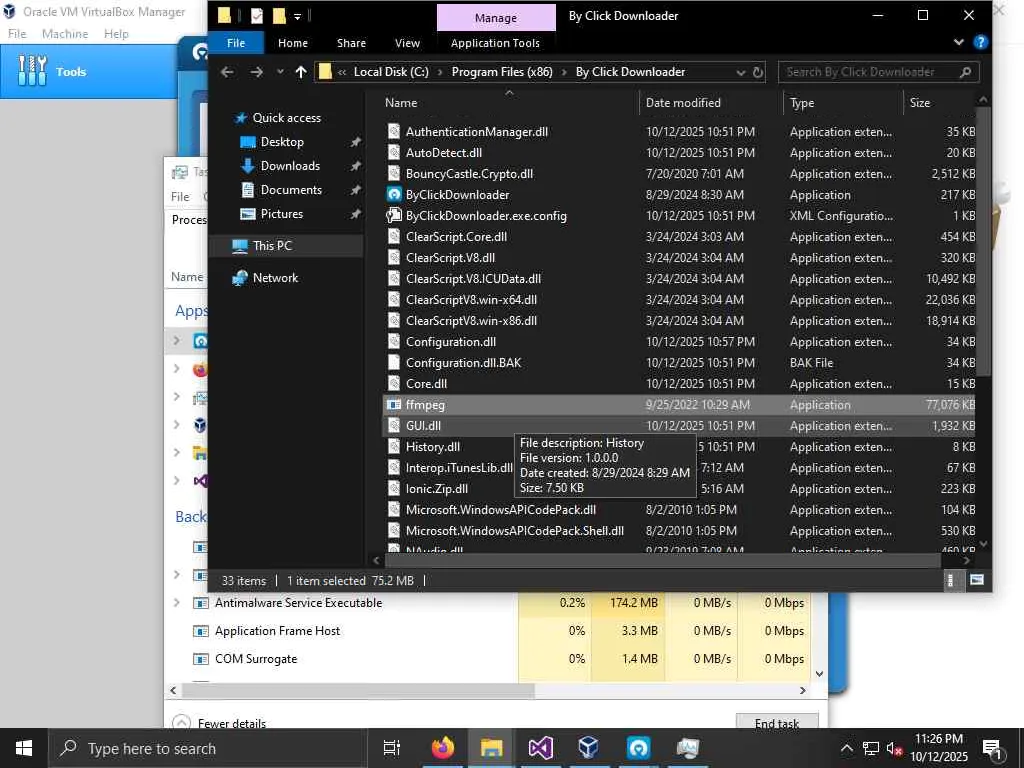Refresh the By Click Downloader folder
Image resolution: width=1024 pixels, height=768 pixels.
tap(758, 72)
